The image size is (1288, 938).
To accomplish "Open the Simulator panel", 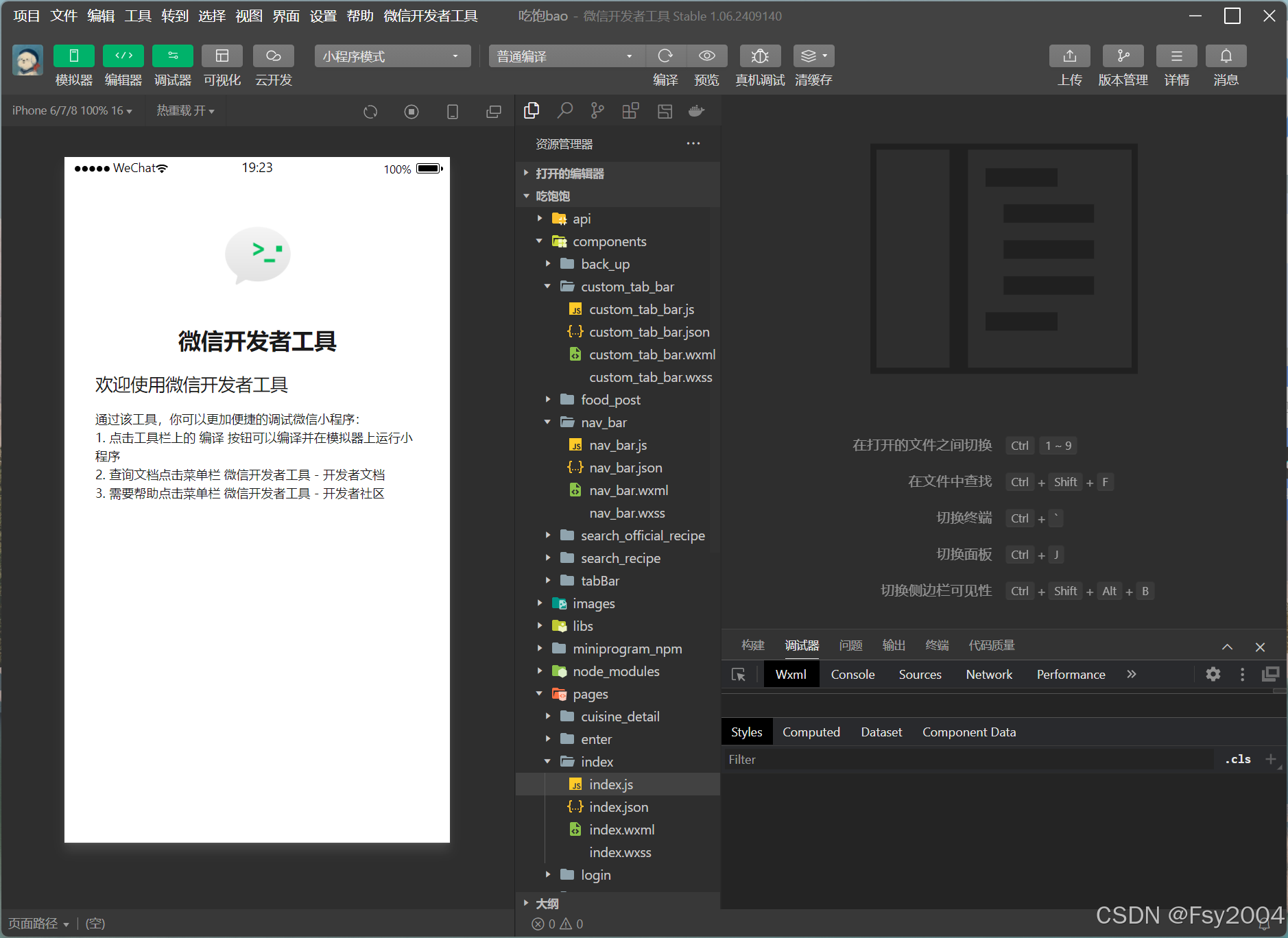I will point(73,65).
